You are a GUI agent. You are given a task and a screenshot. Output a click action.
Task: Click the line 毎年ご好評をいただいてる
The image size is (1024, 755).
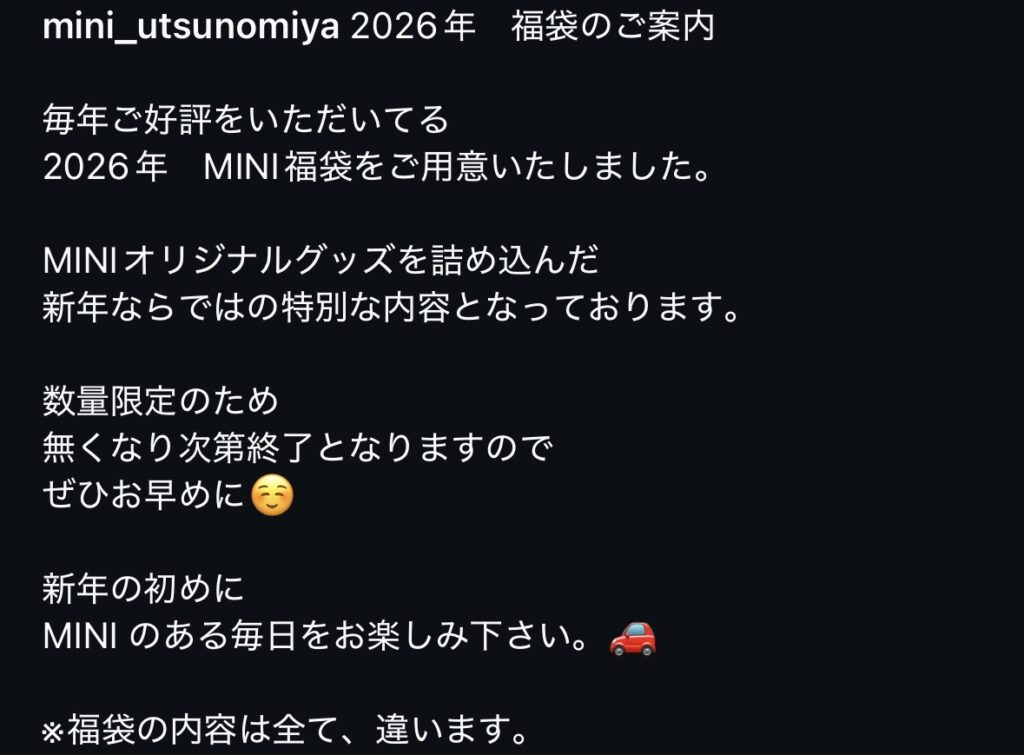click(246, 120)
